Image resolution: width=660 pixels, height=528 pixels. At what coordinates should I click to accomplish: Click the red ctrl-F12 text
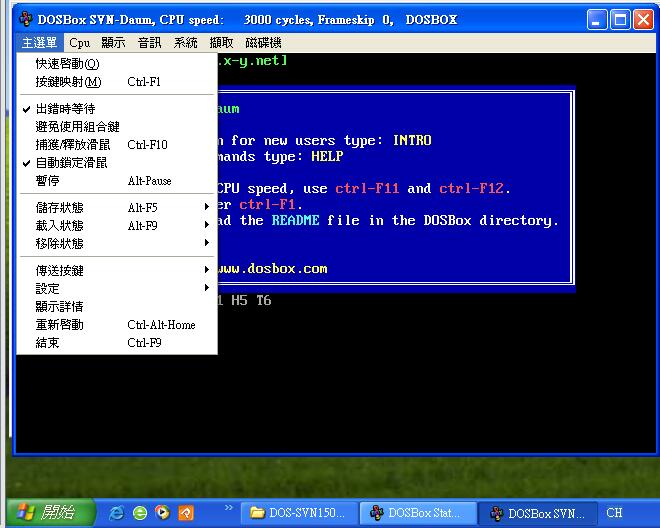[471, 188]
